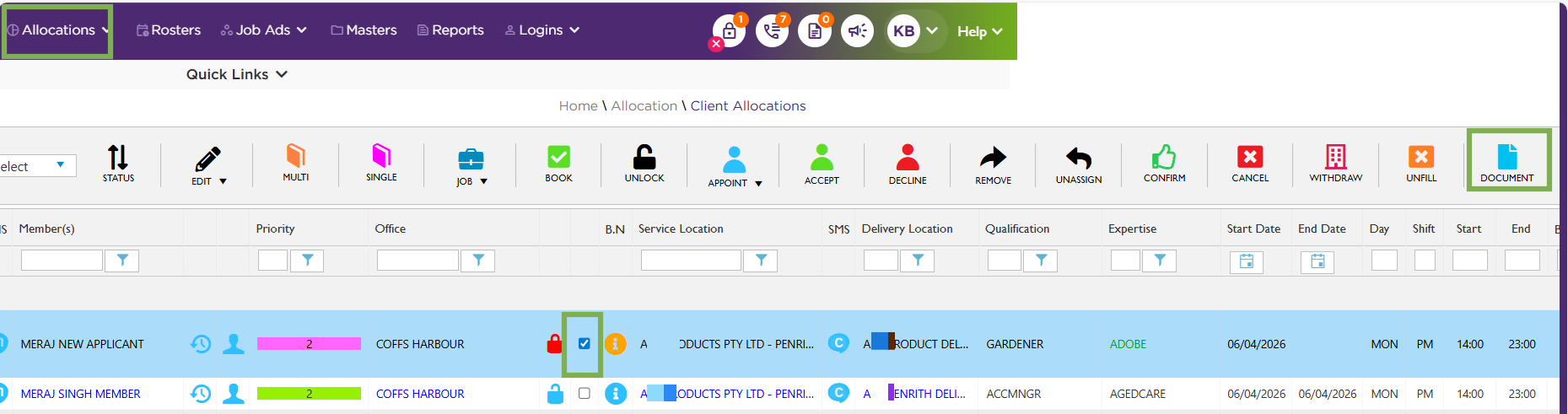Image resolution: width=1568 pixels, height=414 pixels.
Task: Open the APPOINT dropdown arrow
Action: tap(758, 183)
